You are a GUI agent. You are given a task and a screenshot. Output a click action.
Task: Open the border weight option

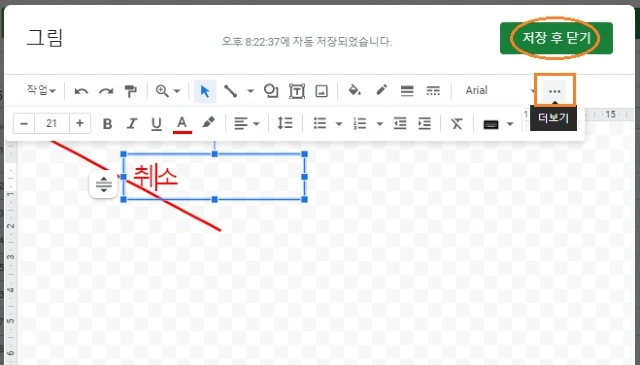(x=407, y=91)
